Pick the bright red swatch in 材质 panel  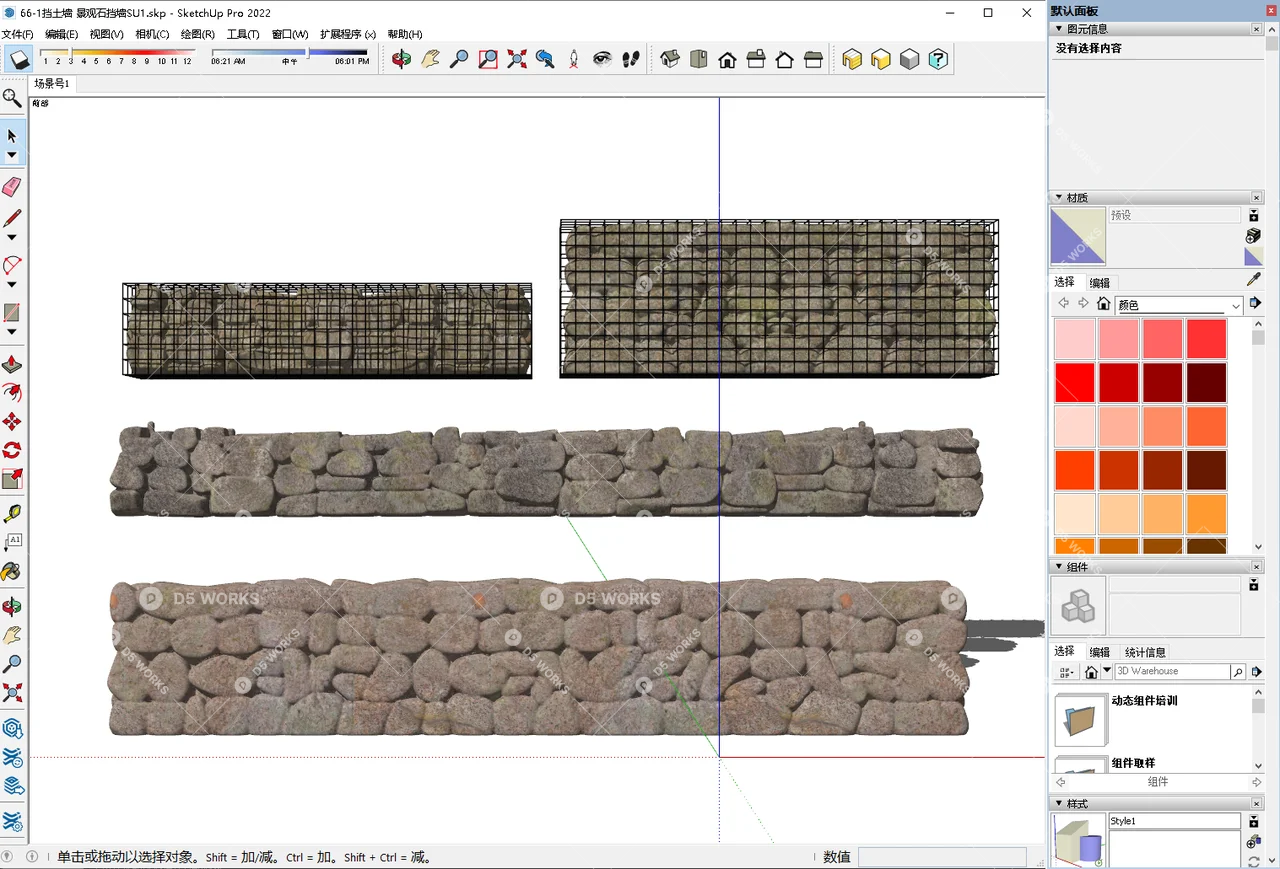(1074, 382)
